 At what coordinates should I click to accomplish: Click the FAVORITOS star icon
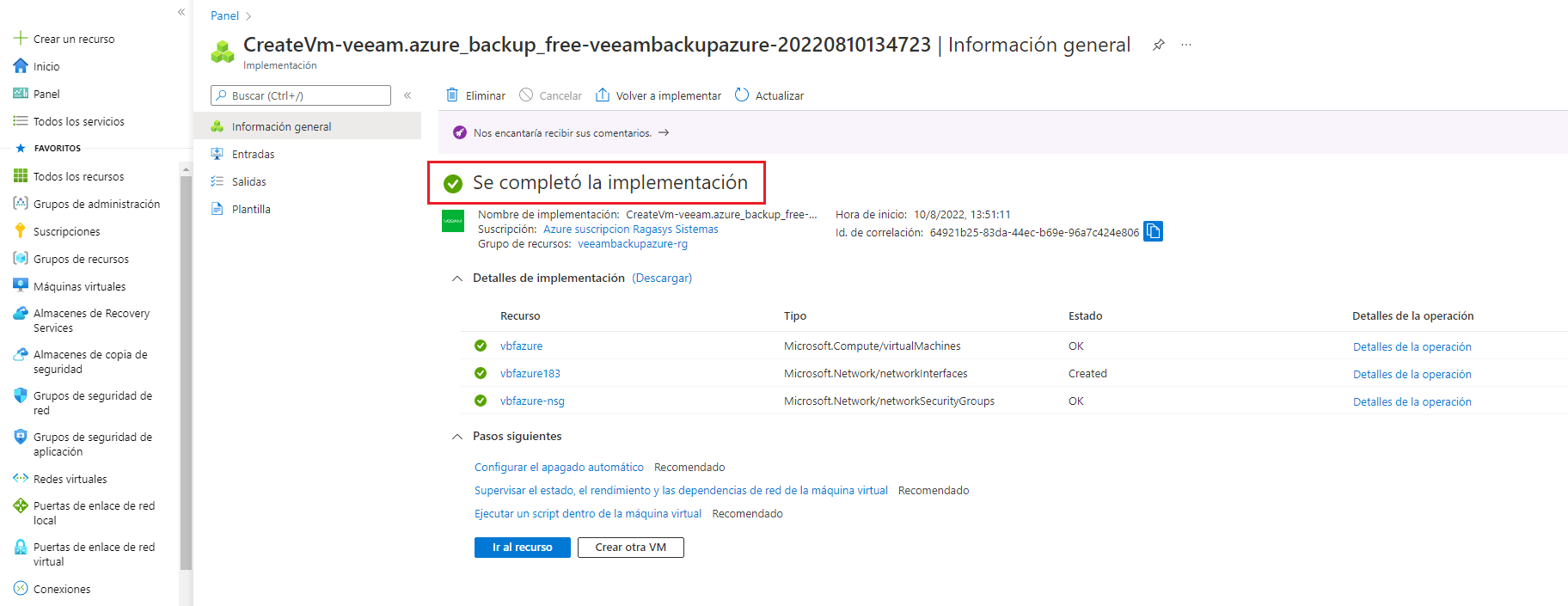coord(21,148)
